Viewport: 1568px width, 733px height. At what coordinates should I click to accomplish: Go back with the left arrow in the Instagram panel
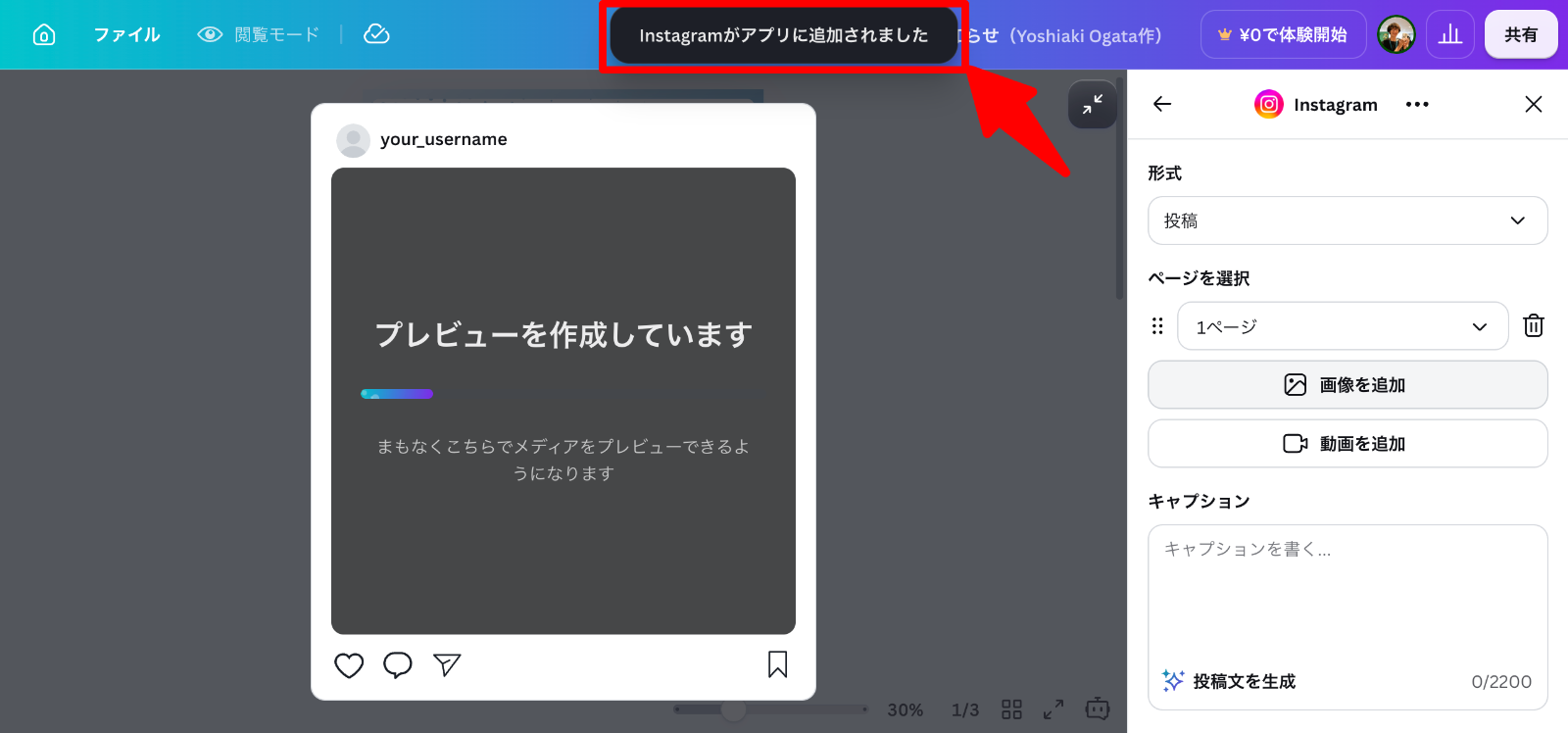coord(1162,104)
